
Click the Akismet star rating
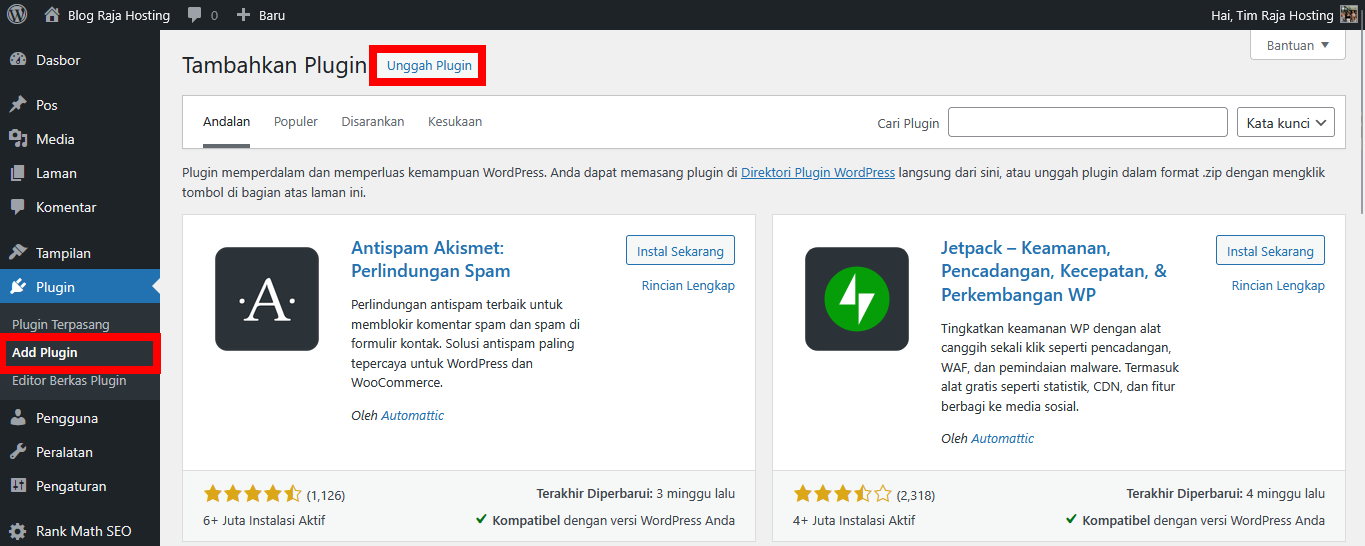click(252, 493)
